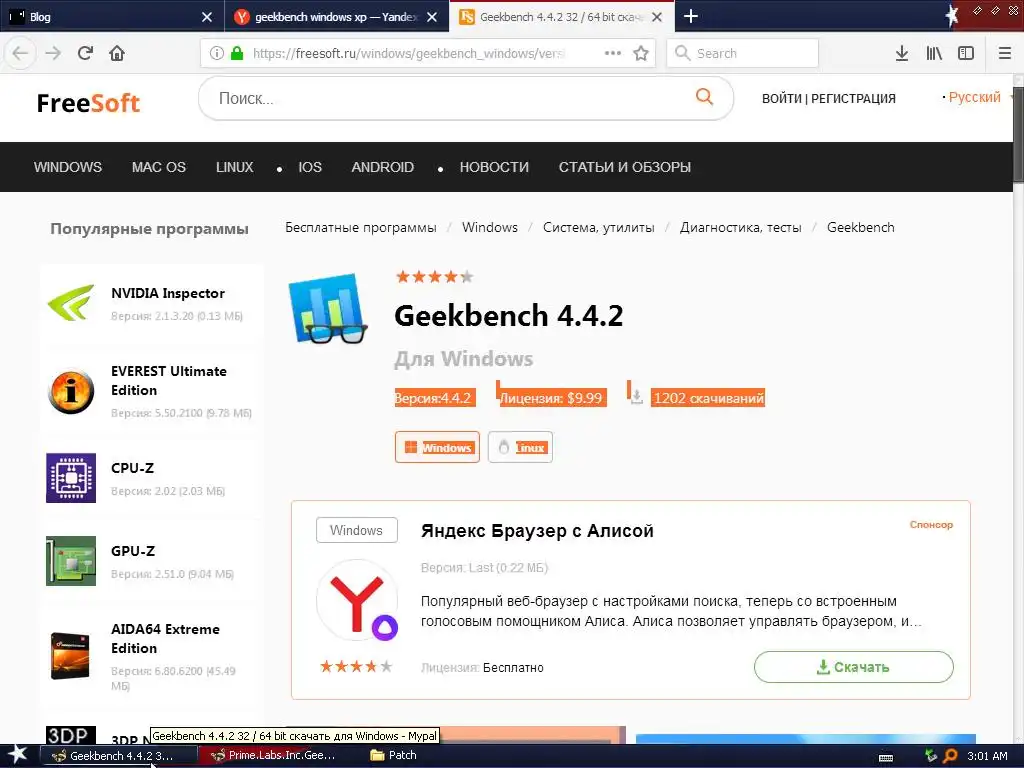Click ВОЙТИ | РЕГИСТРАЦИЯ link
1024x768 pixels.
(829, 99)
